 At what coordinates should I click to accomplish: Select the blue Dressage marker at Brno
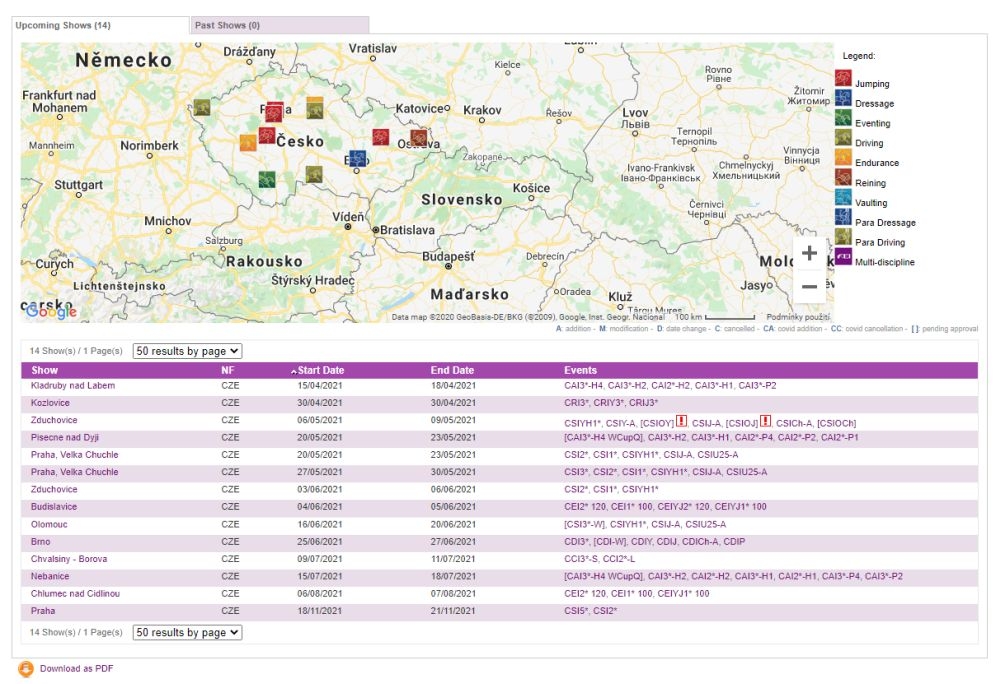(358, 159)
